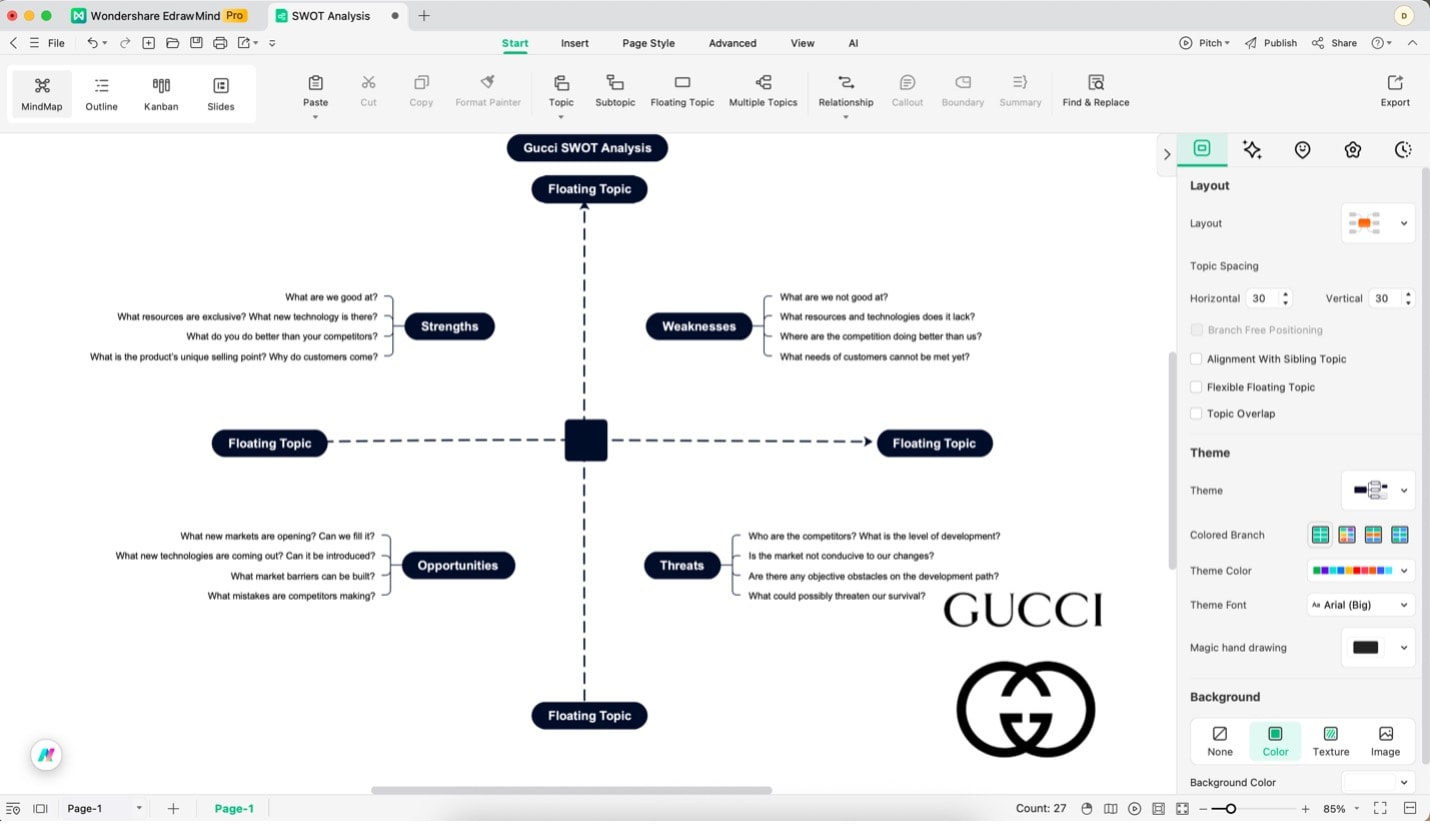This screenshot has height=825, width=1430.
Task: Open Theme Font Arial (Big) dropdown
Action: [x=1361, y=605]
